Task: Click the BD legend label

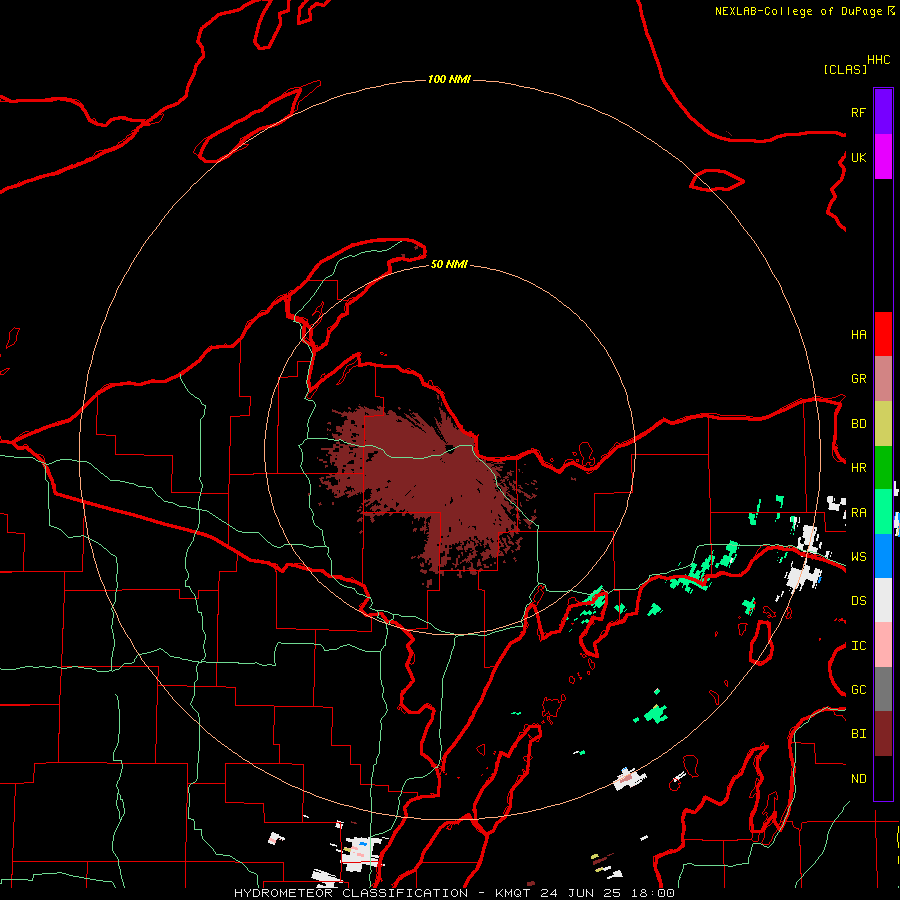Action: tap(859, 424)
